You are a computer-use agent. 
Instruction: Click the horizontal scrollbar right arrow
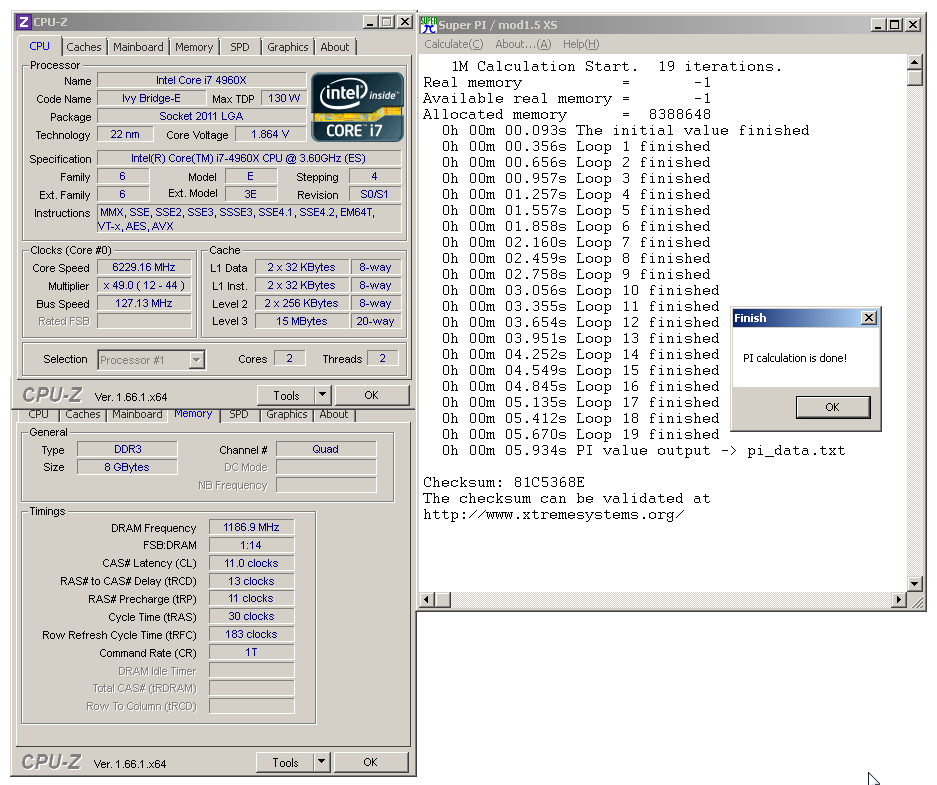tap(898, 599)
